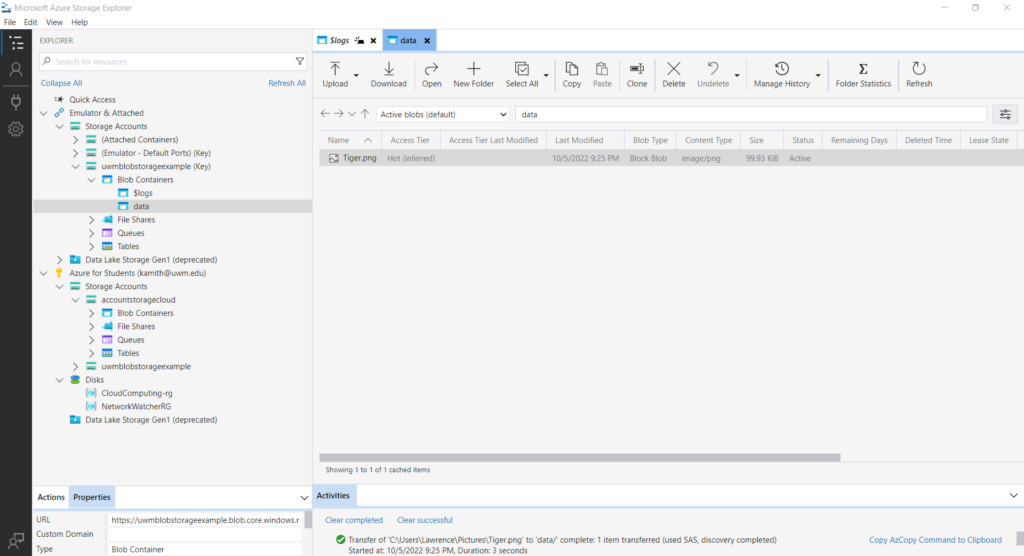Click Copy AzCopy Command to Clipboard
The image size is (1024, 556).
935,540
